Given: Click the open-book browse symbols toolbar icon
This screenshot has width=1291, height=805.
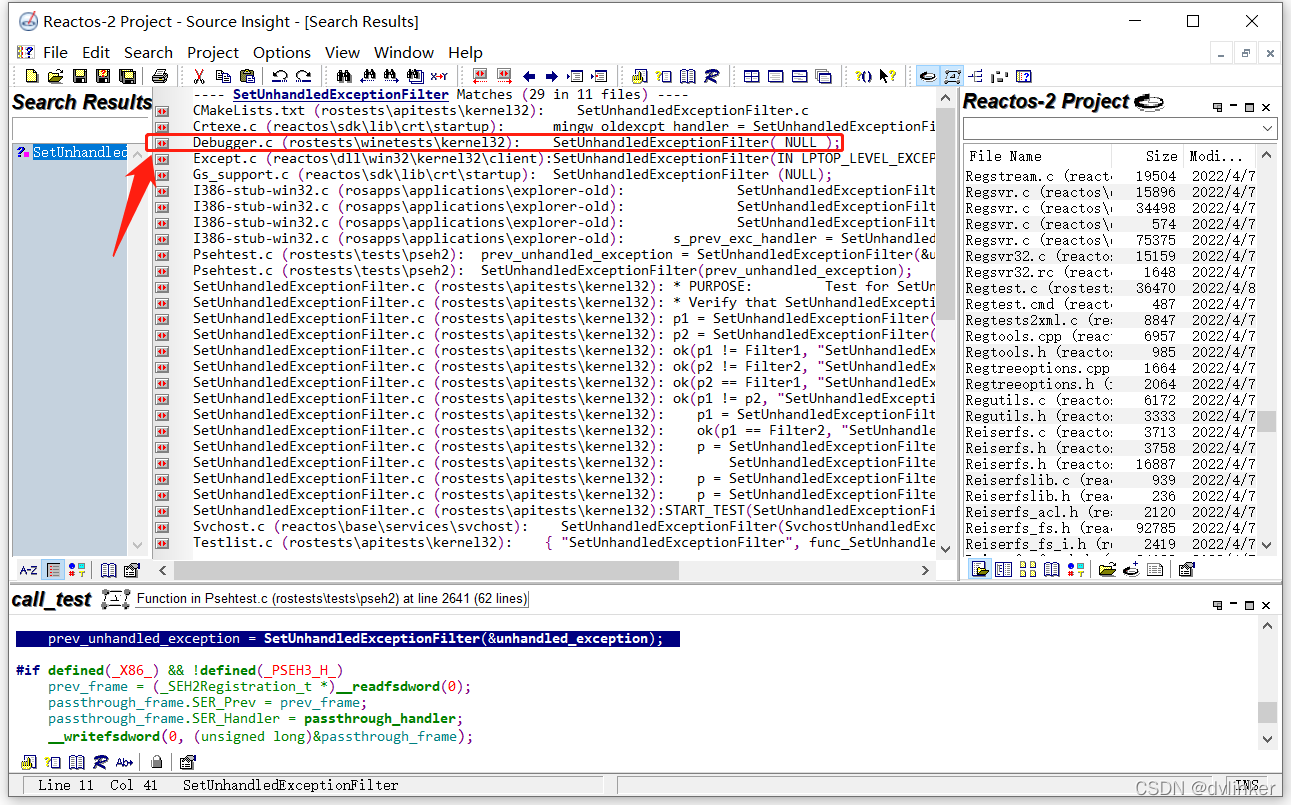Looking at the screenshot, I should (688, 76).
